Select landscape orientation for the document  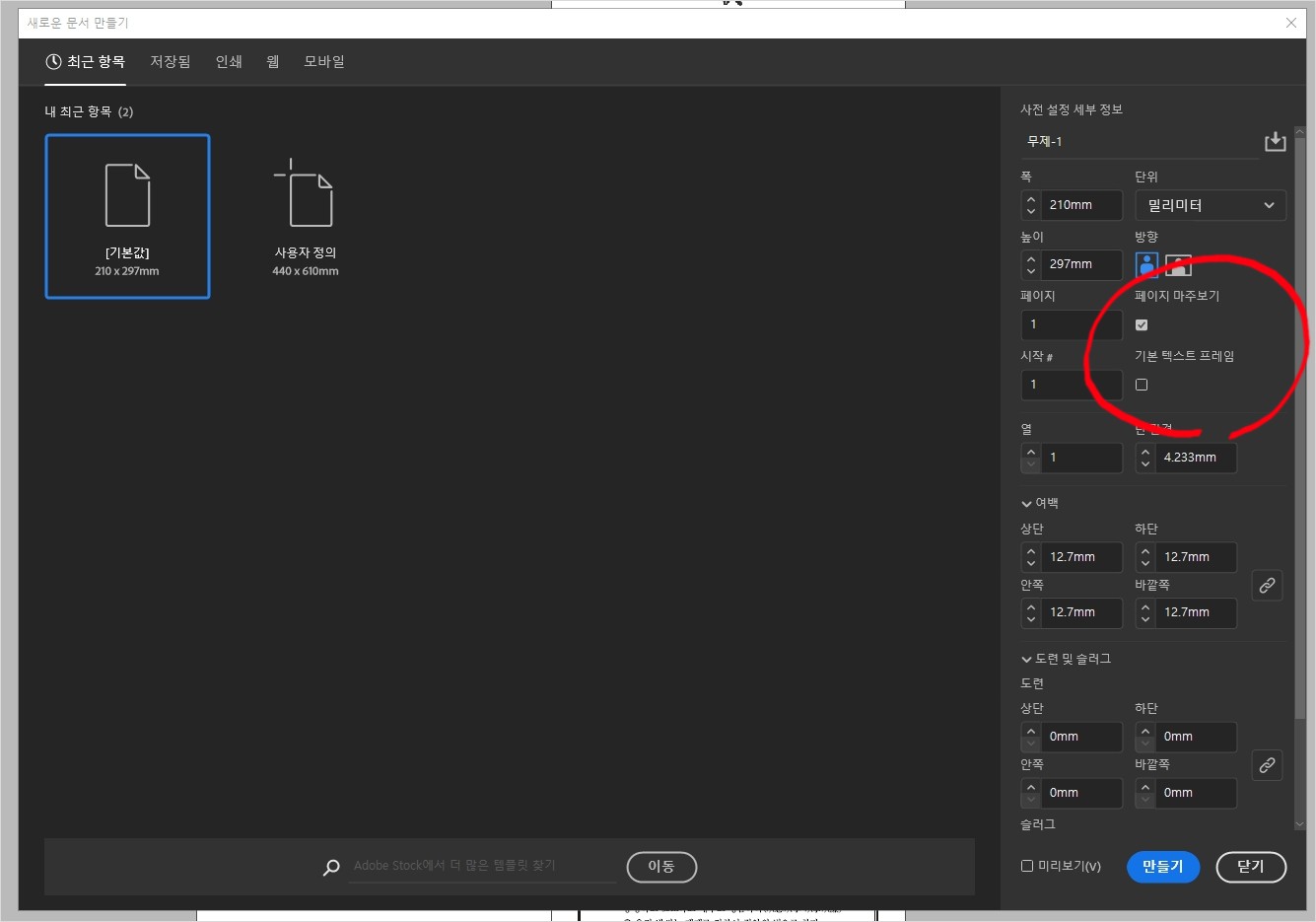point(1177,264)
